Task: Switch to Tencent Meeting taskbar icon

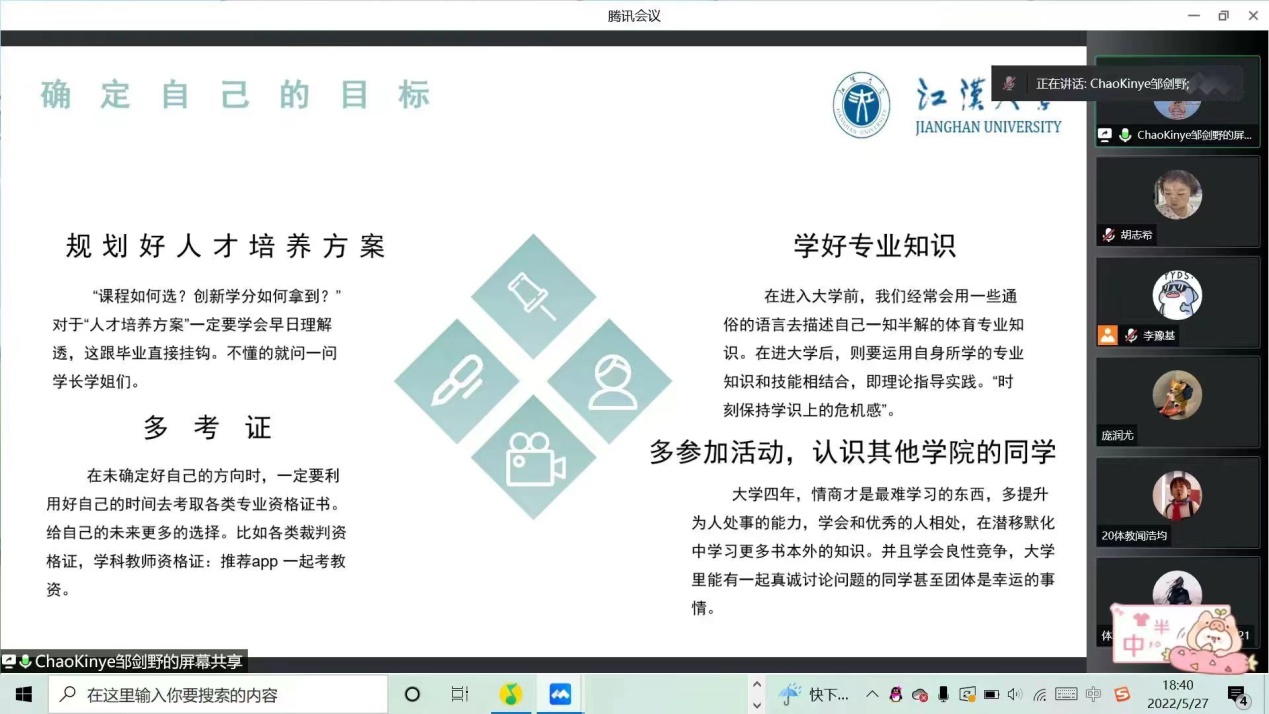Action: 560,694
